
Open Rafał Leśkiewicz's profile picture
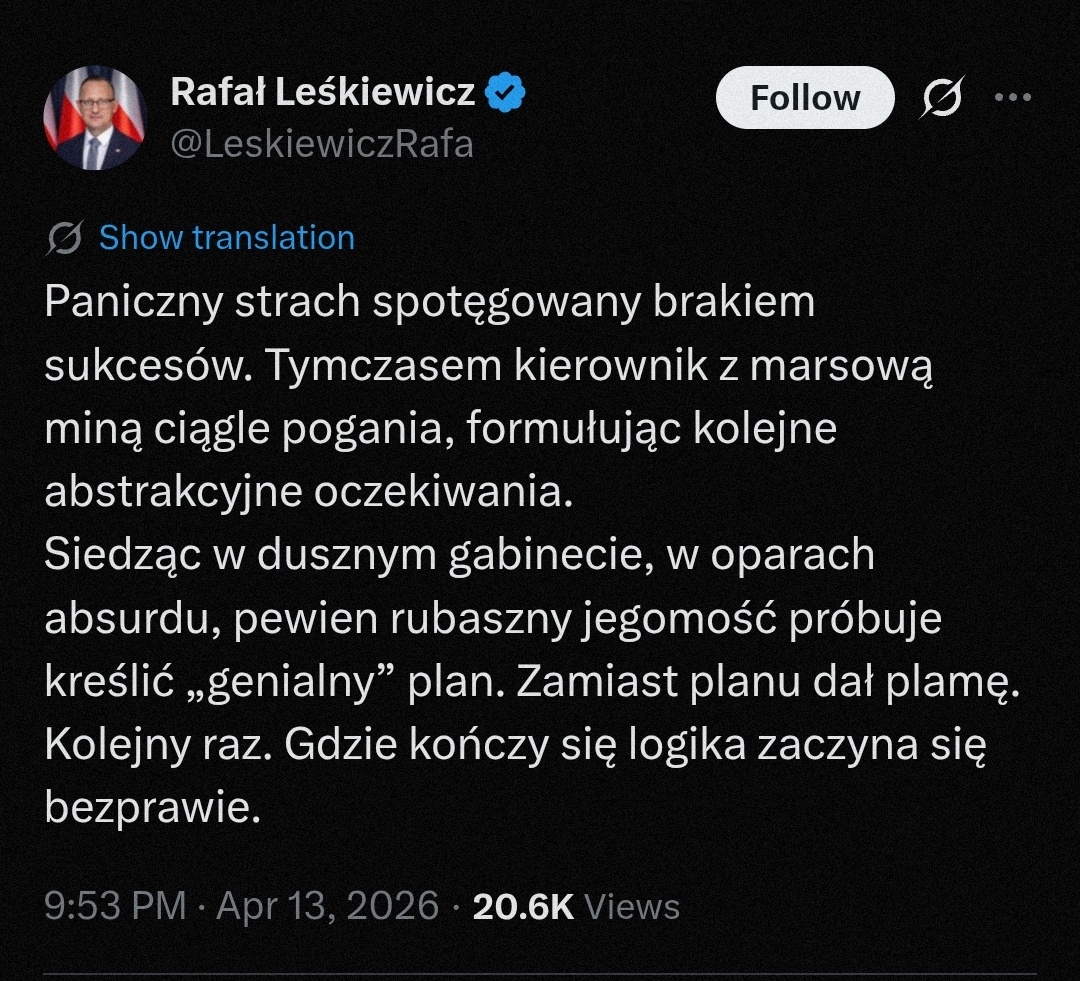point(94,118)
